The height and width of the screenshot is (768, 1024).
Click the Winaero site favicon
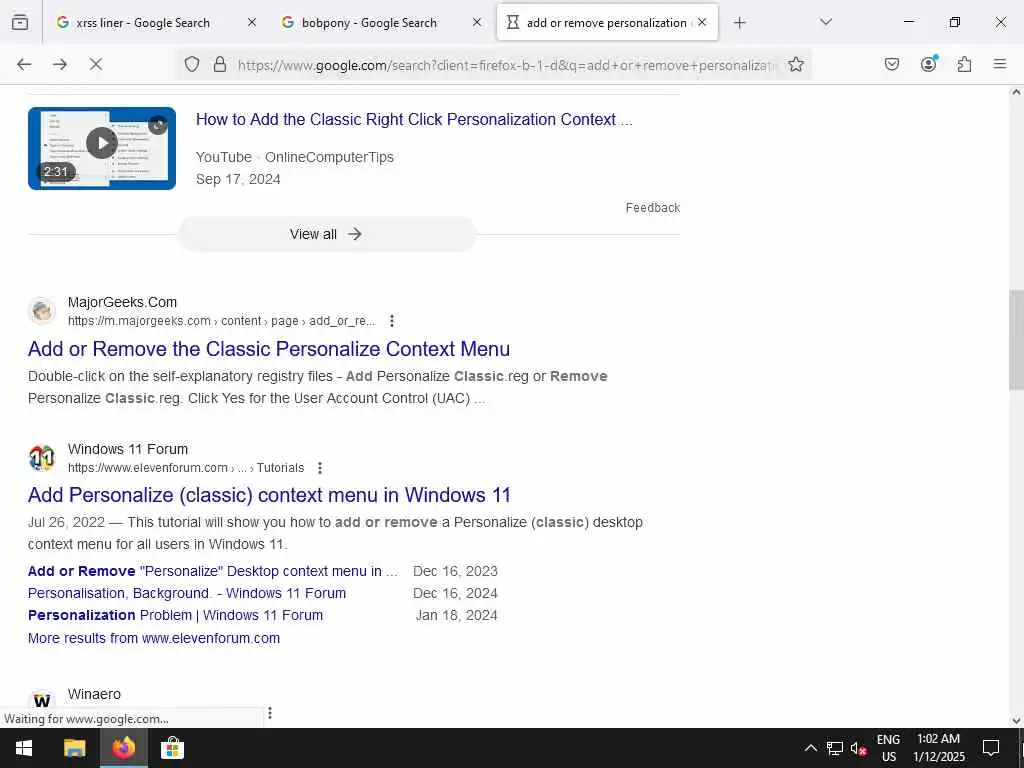pyautogui.click(x=42, y=701)
